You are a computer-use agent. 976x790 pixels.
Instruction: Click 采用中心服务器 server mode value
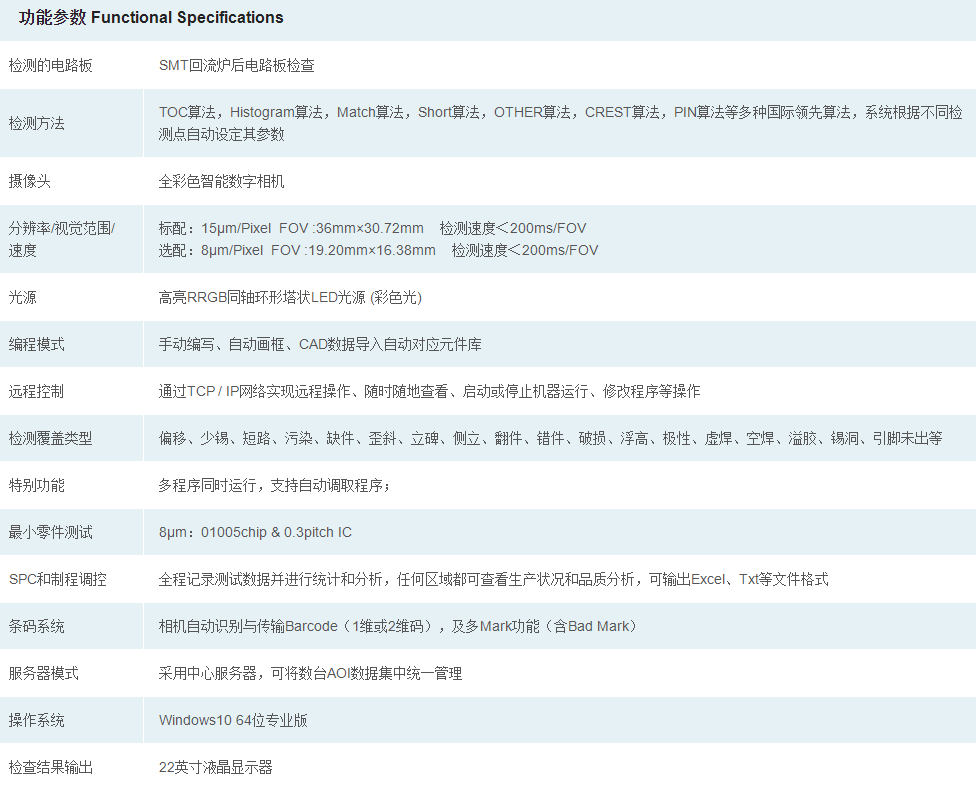311,673
